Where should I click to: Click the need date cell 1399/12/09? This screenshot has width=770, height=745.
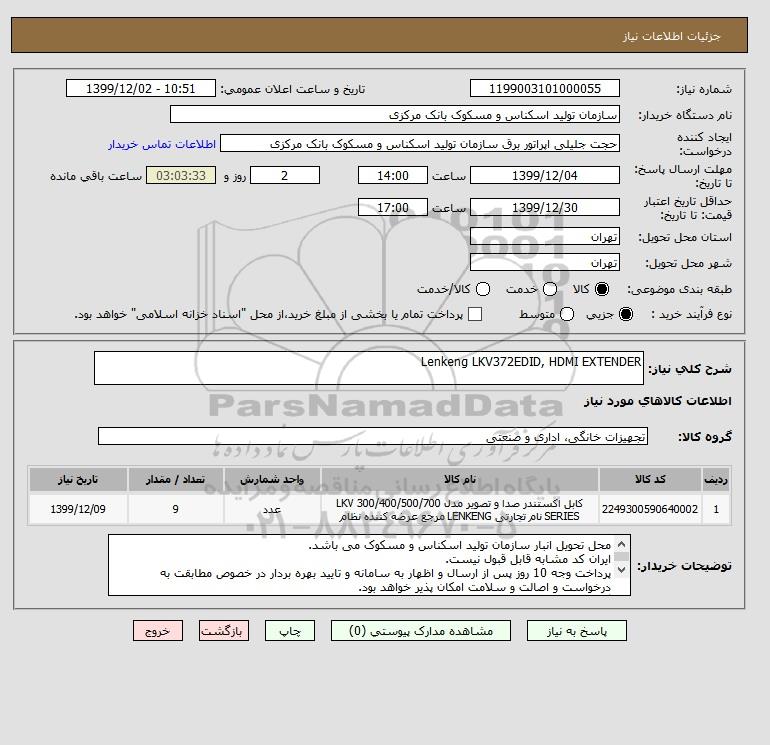pyautogui.click(x=78, y=509)
